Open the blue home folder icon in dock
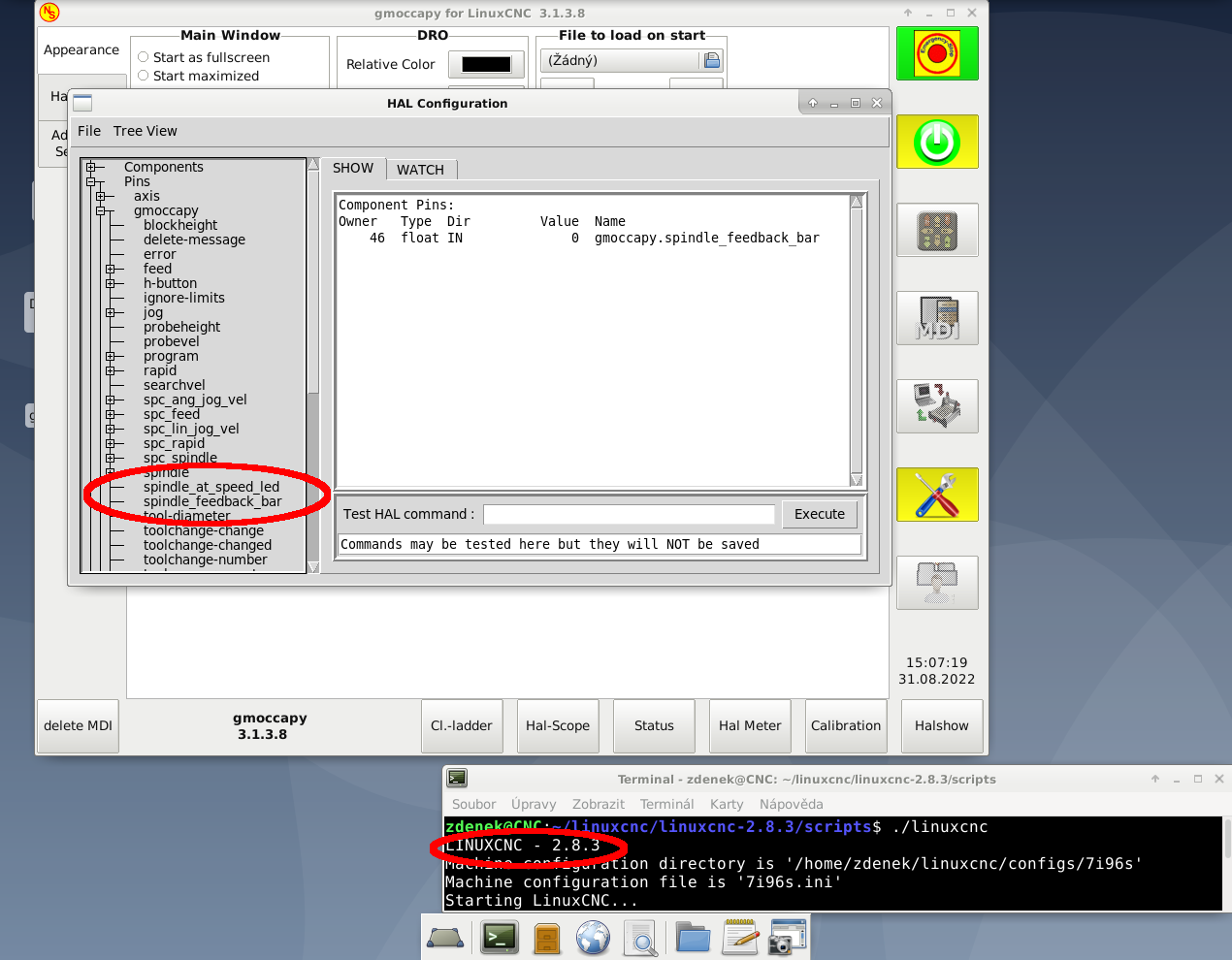The height and width of the screenshot is (960, 1232). (693, 938)
